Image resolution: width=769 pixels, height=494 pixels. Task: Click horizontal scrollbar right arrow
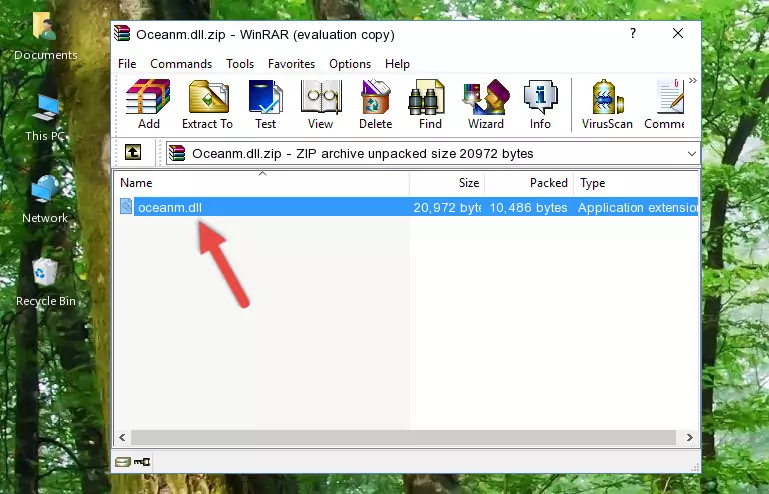pos(689,437)
